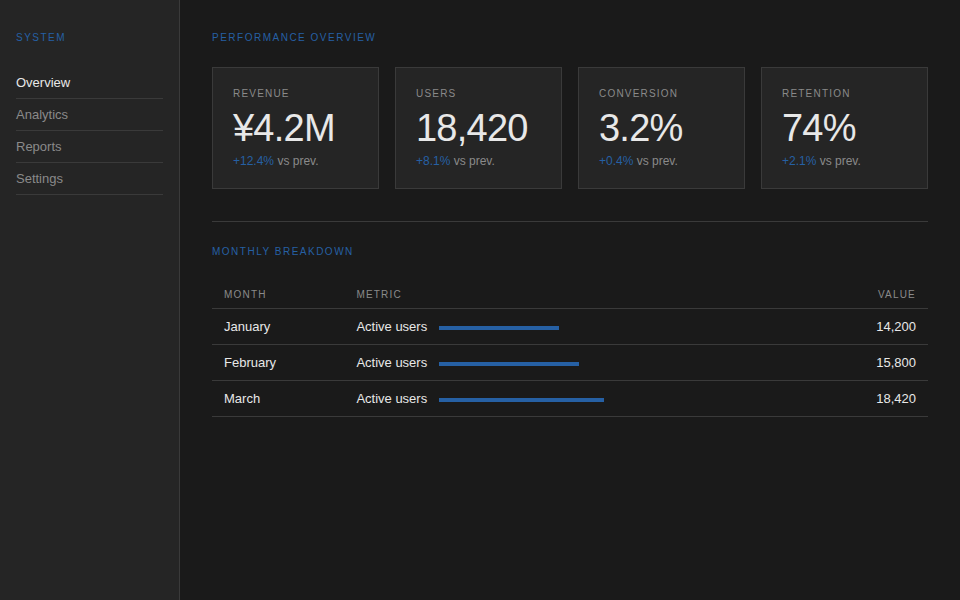Select the 18,420 value in March row
This screenshot has height=600, width=960.
tap(896, 399)
